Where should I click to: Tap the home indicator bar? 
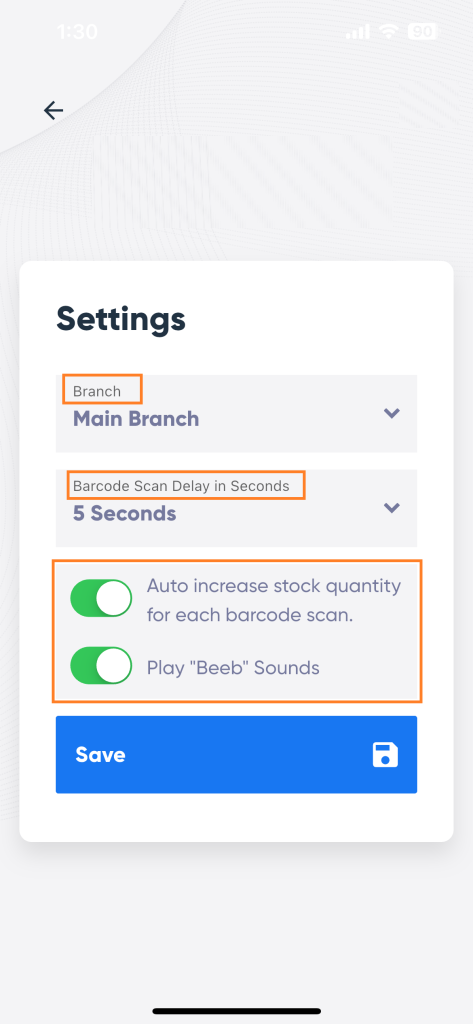(x=236, y=1011)
